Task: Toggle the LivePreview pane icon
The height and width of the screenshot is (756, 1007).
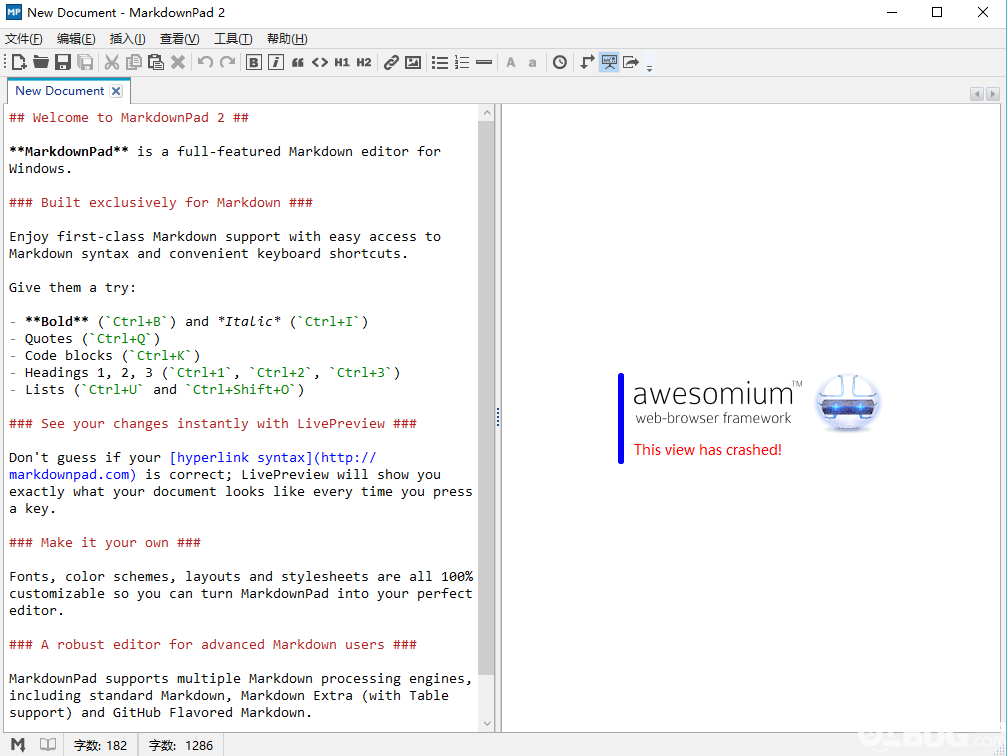Action: (609, 62)
